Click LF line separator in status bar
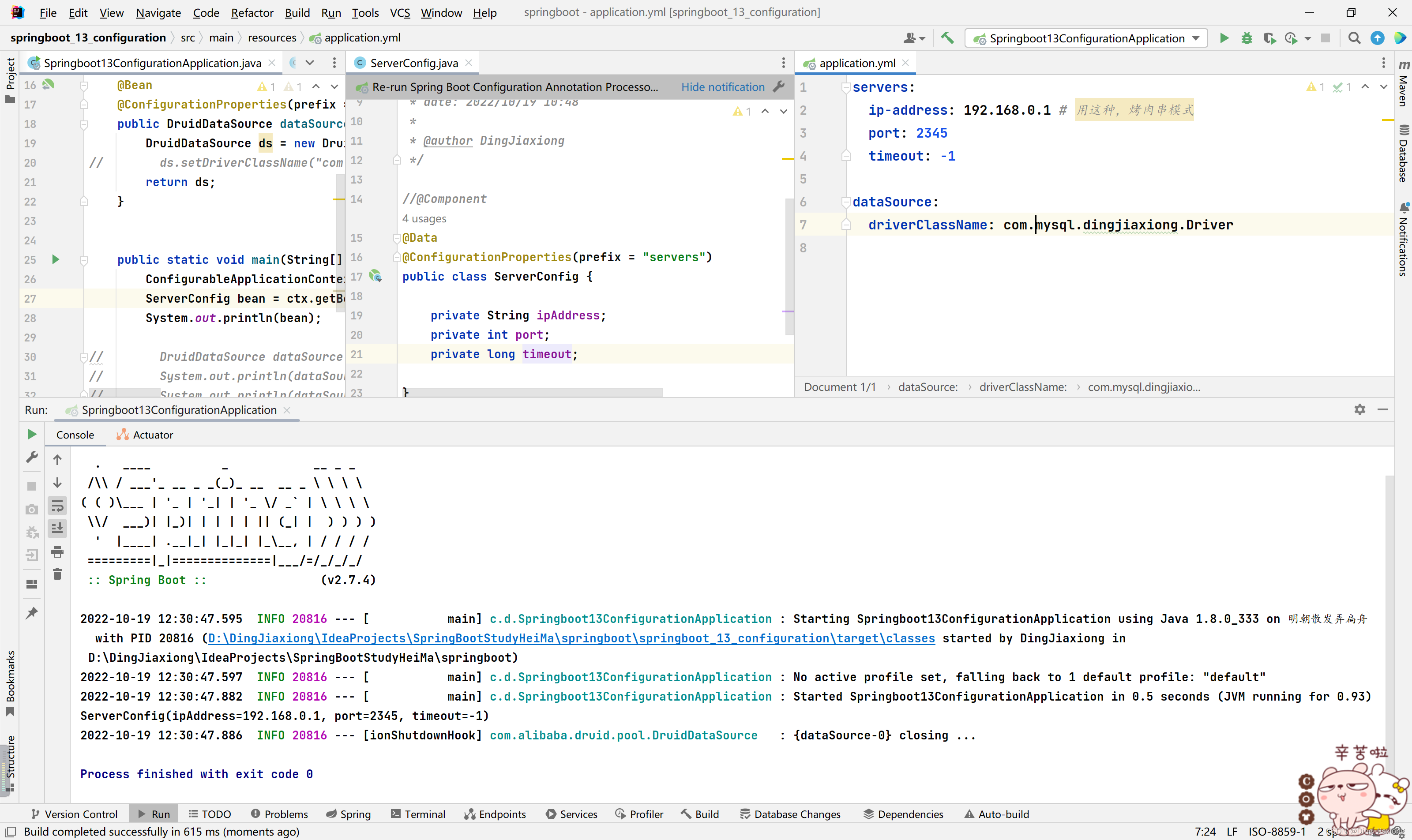 pos(1232,832)
